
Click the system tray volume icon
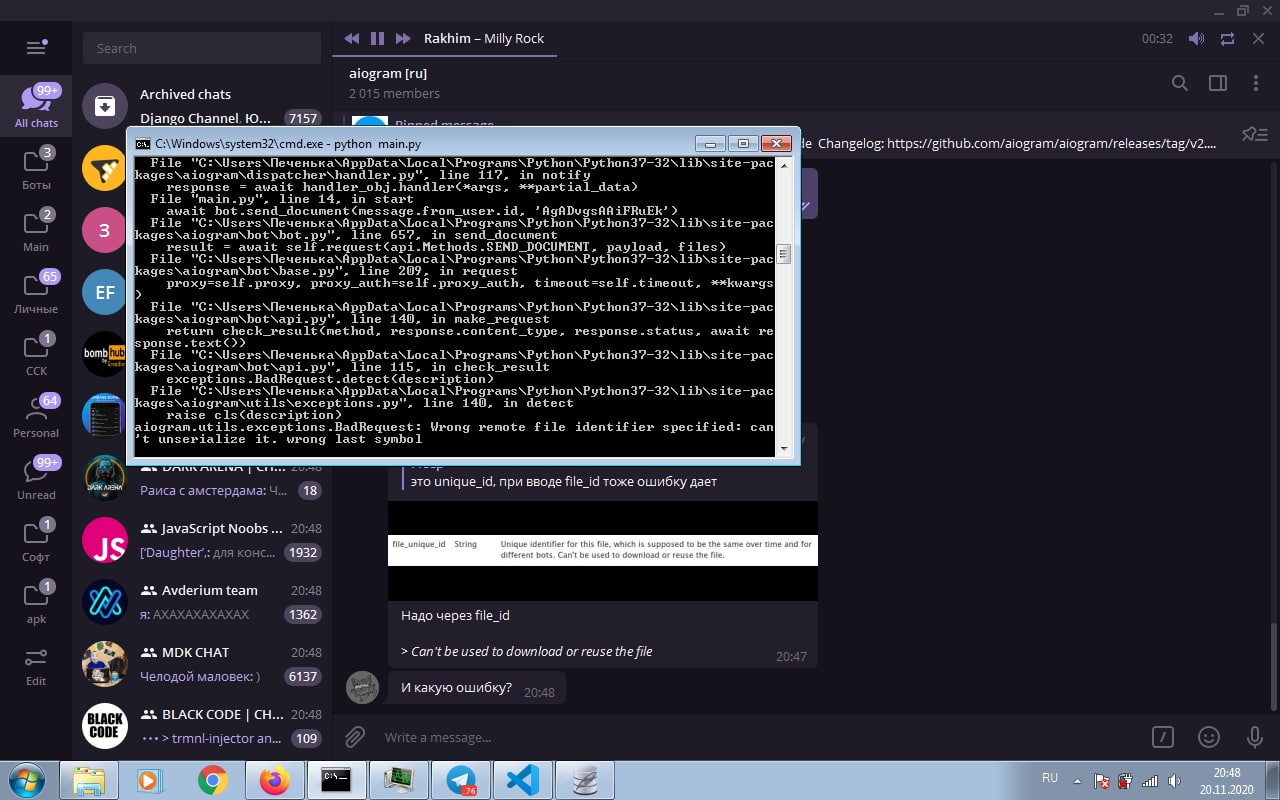pyautogui.click(x=1176, y=781)
